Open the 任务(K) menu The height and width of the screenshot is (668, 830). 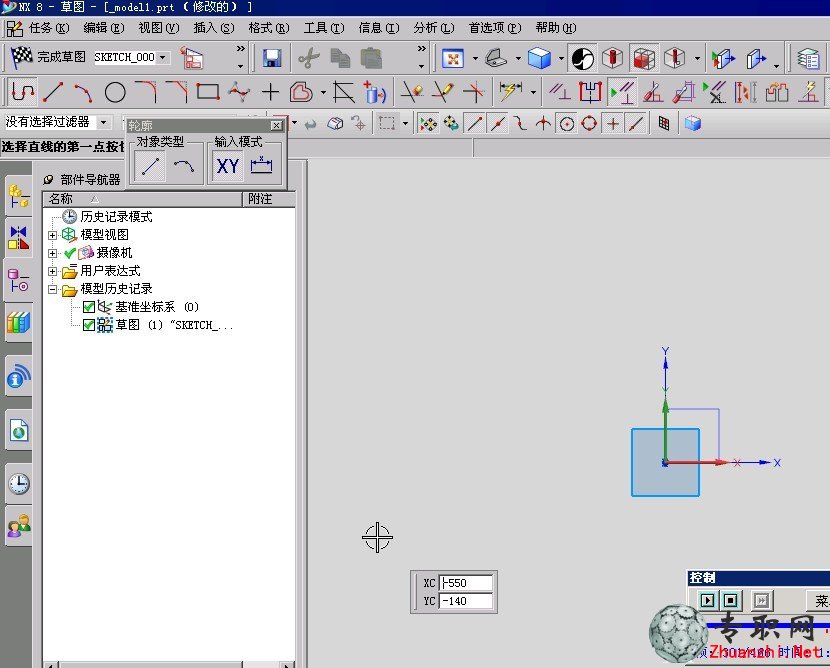(49, 28)
